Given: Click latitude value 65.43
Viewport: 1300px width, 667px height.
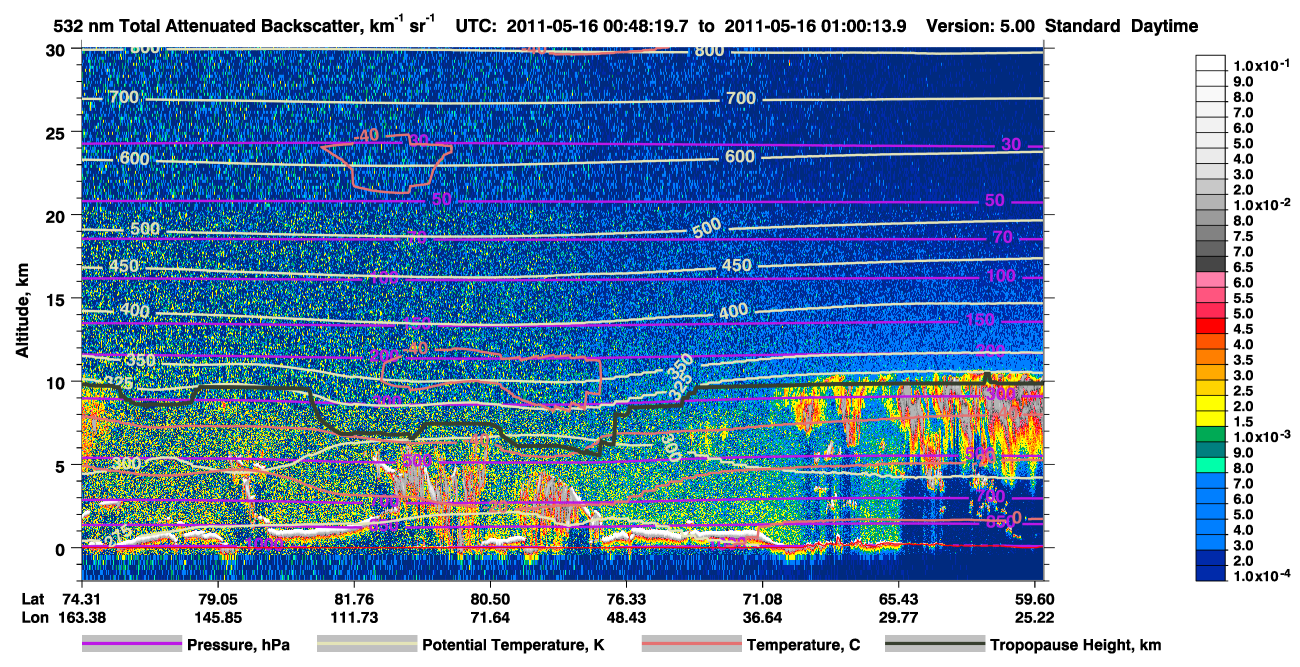Looking at the screenshot, I should click(x=898, y=599).
